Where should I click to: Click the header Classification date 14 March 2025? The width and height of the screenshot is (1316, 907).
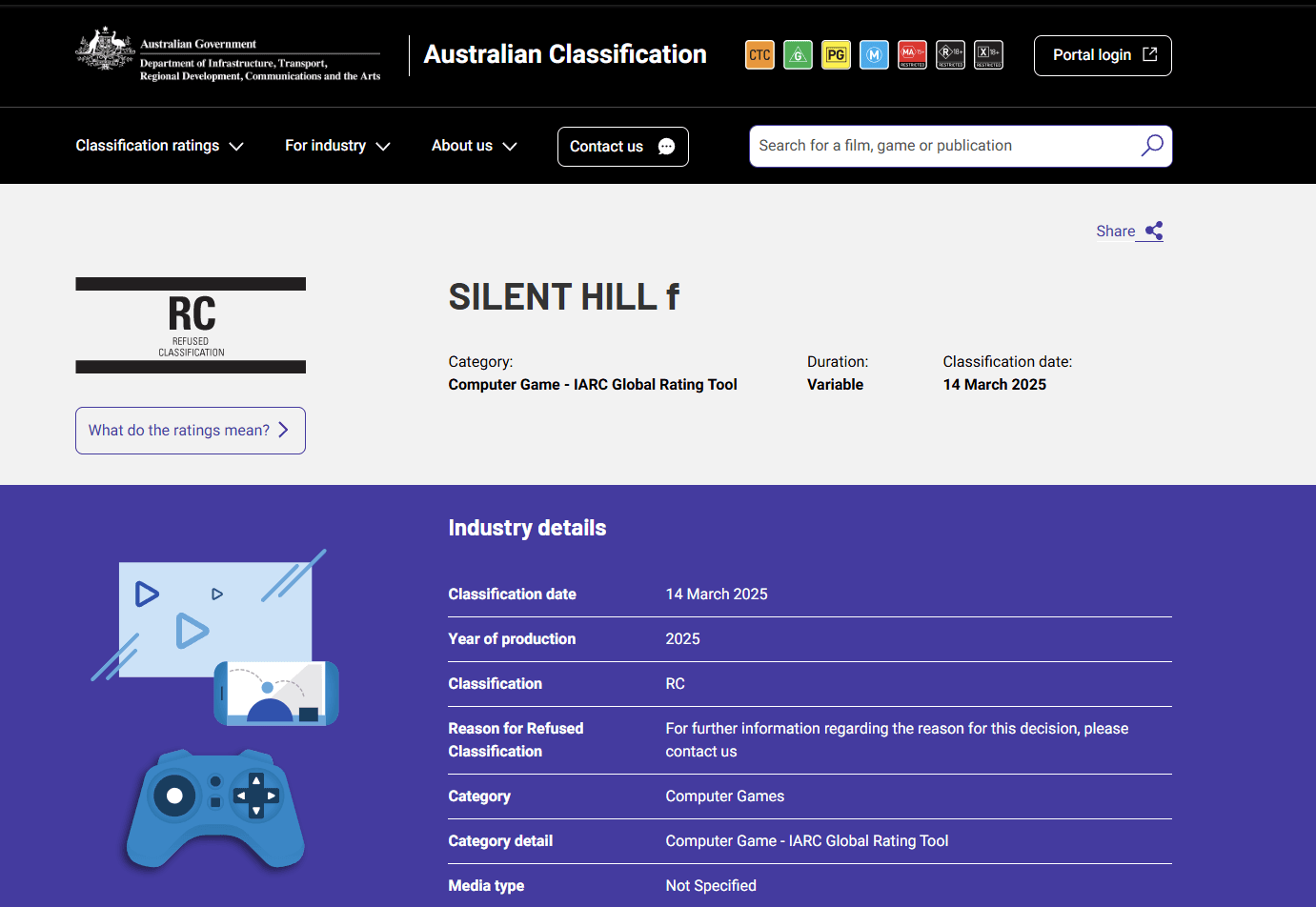tap(994, 385)
